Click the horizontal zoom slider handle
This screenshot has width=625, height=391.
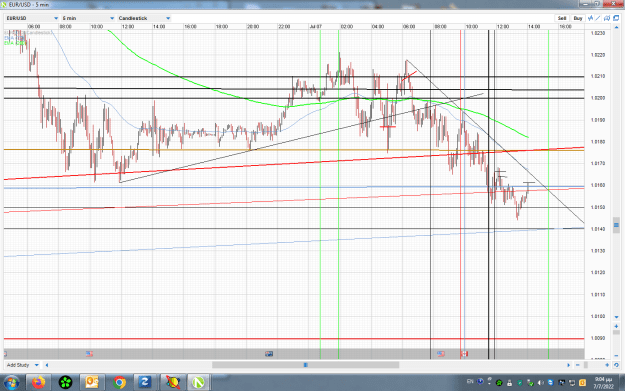[586, 365]
